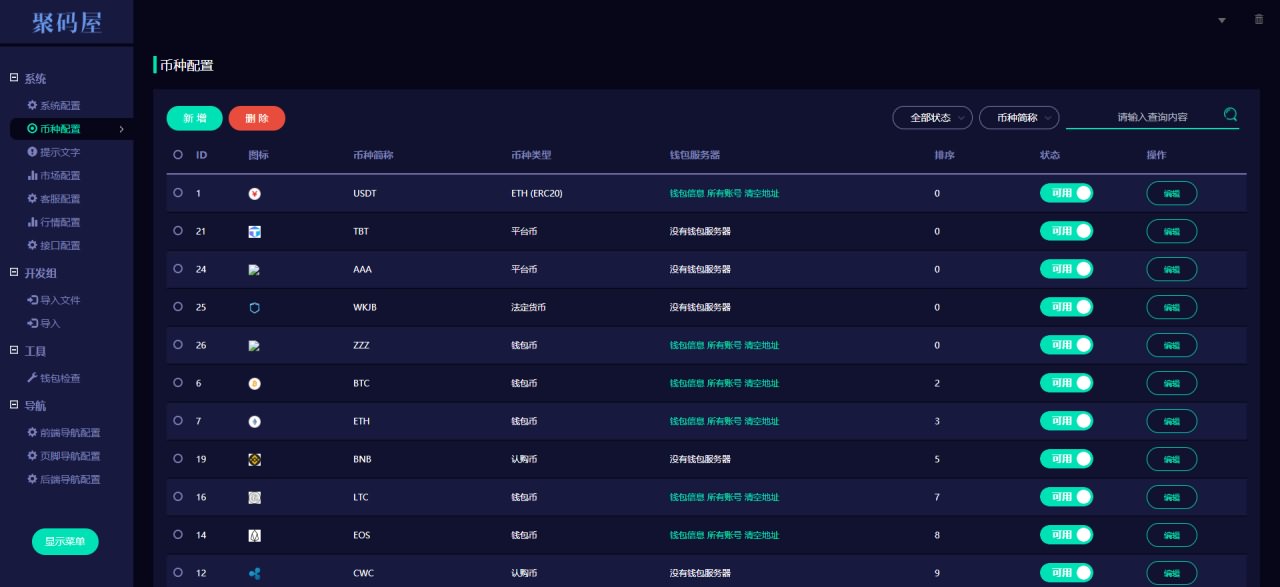
Task: Click the gear icon beside 页脚导航配置
Action: pyautogui.click(x=32, y=456)
